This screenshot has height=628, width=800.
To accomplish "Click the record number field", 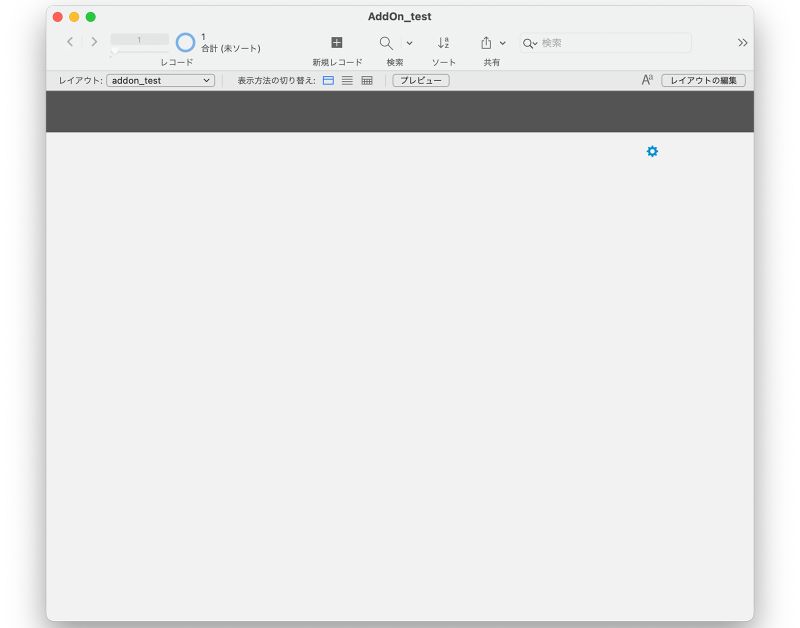I will (139, 39).
